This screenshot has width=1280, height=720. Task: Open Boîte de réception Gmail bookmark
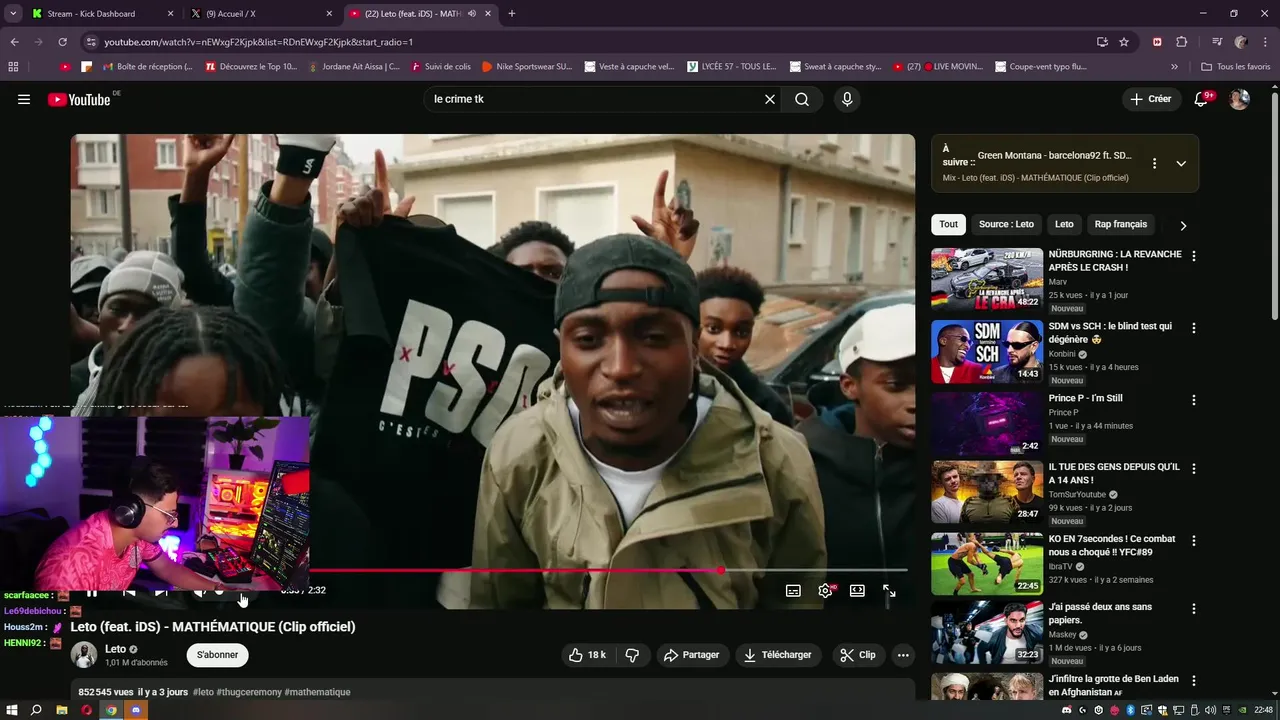click(x=147, y=67)
